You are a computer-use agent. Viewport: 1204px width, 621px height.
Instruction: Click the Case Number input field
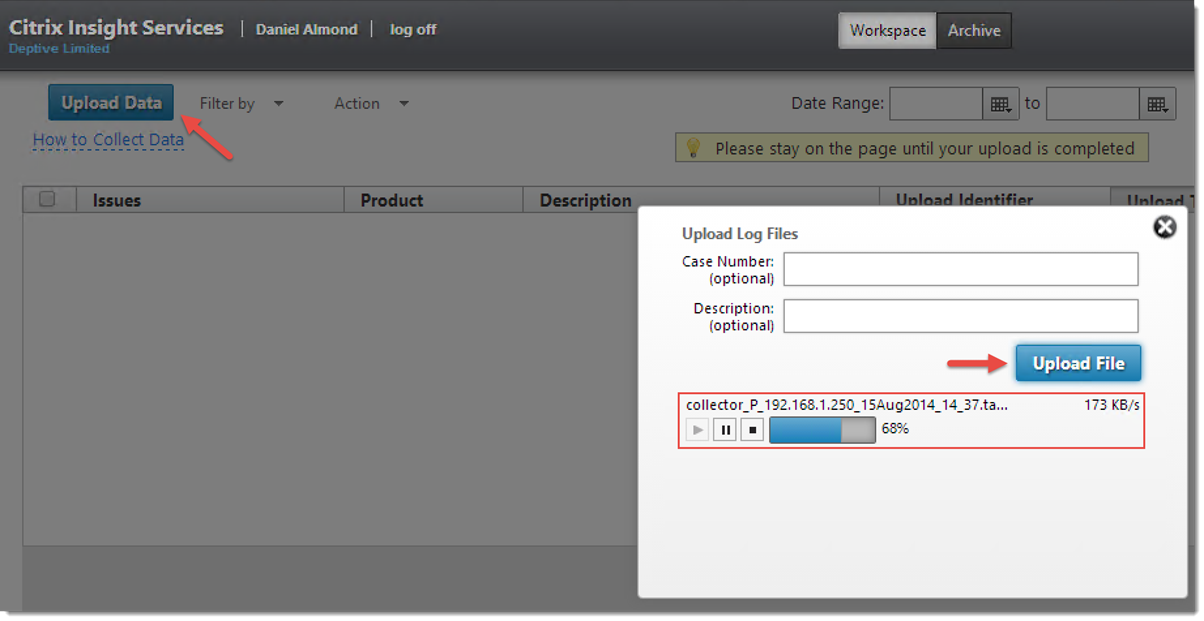[961, 269]
